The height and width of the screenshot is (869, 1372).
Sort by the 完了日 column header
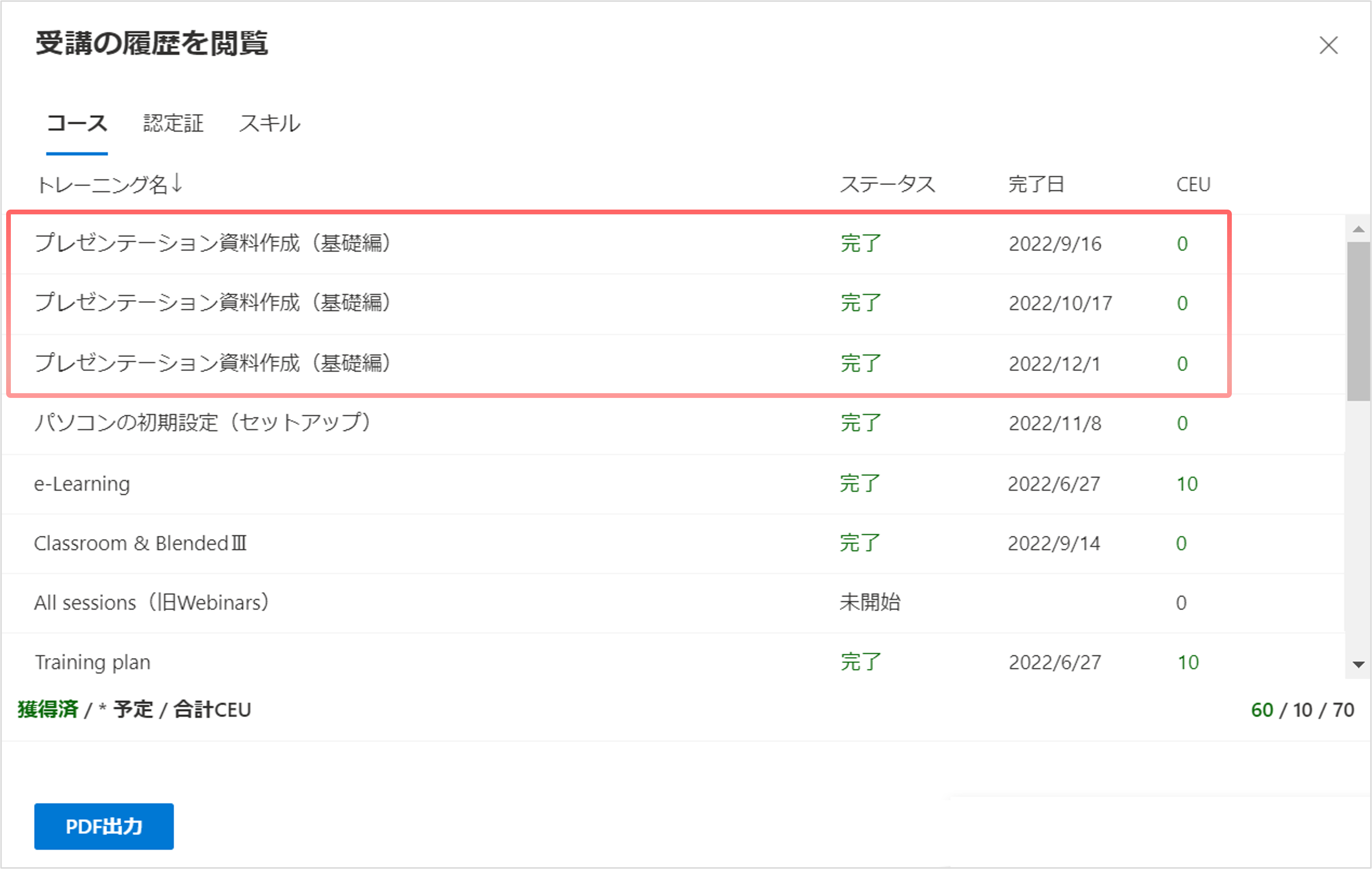coord(1036,184)
